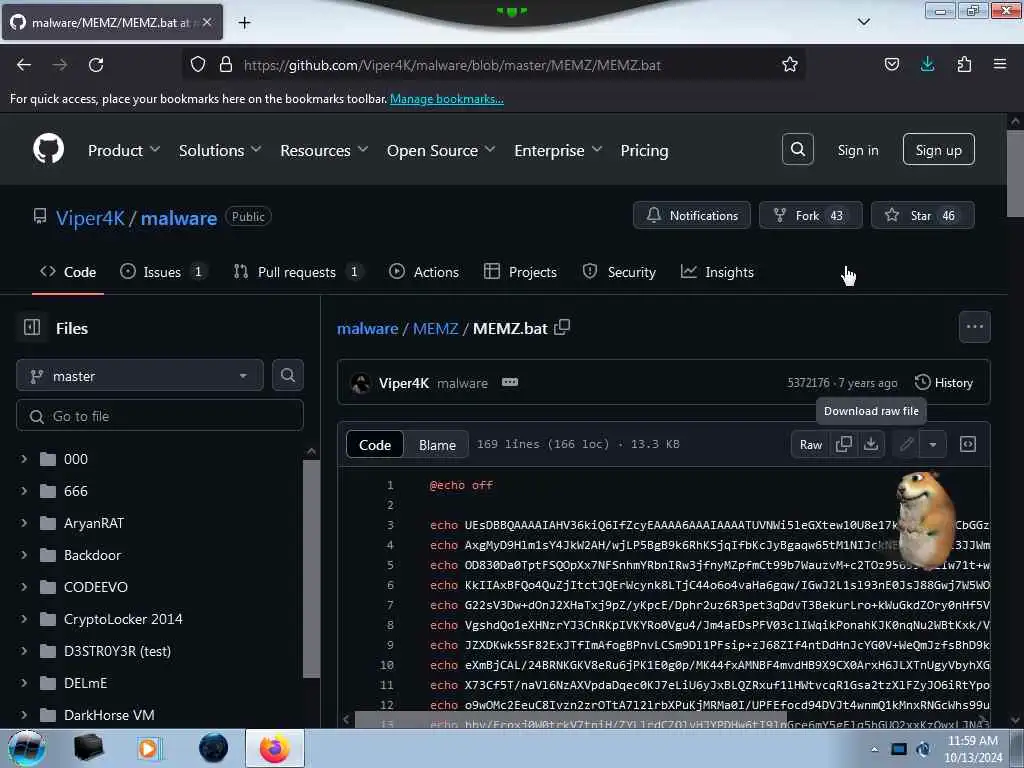Viewport: 1024px width, 768px height.
Task: Open the Firefox downloads panel
Action: pos(927,64)
